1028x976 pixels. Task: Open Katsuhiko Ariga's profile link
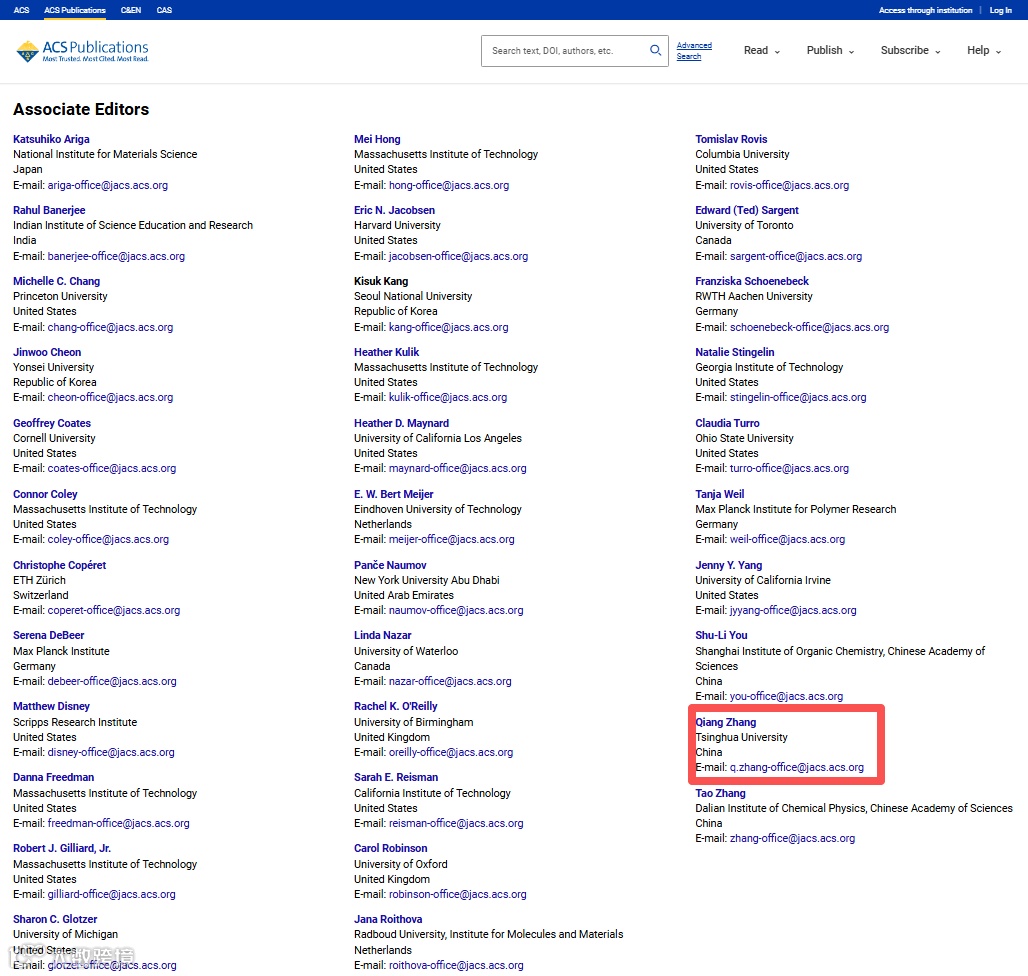[x=51, y=139]
